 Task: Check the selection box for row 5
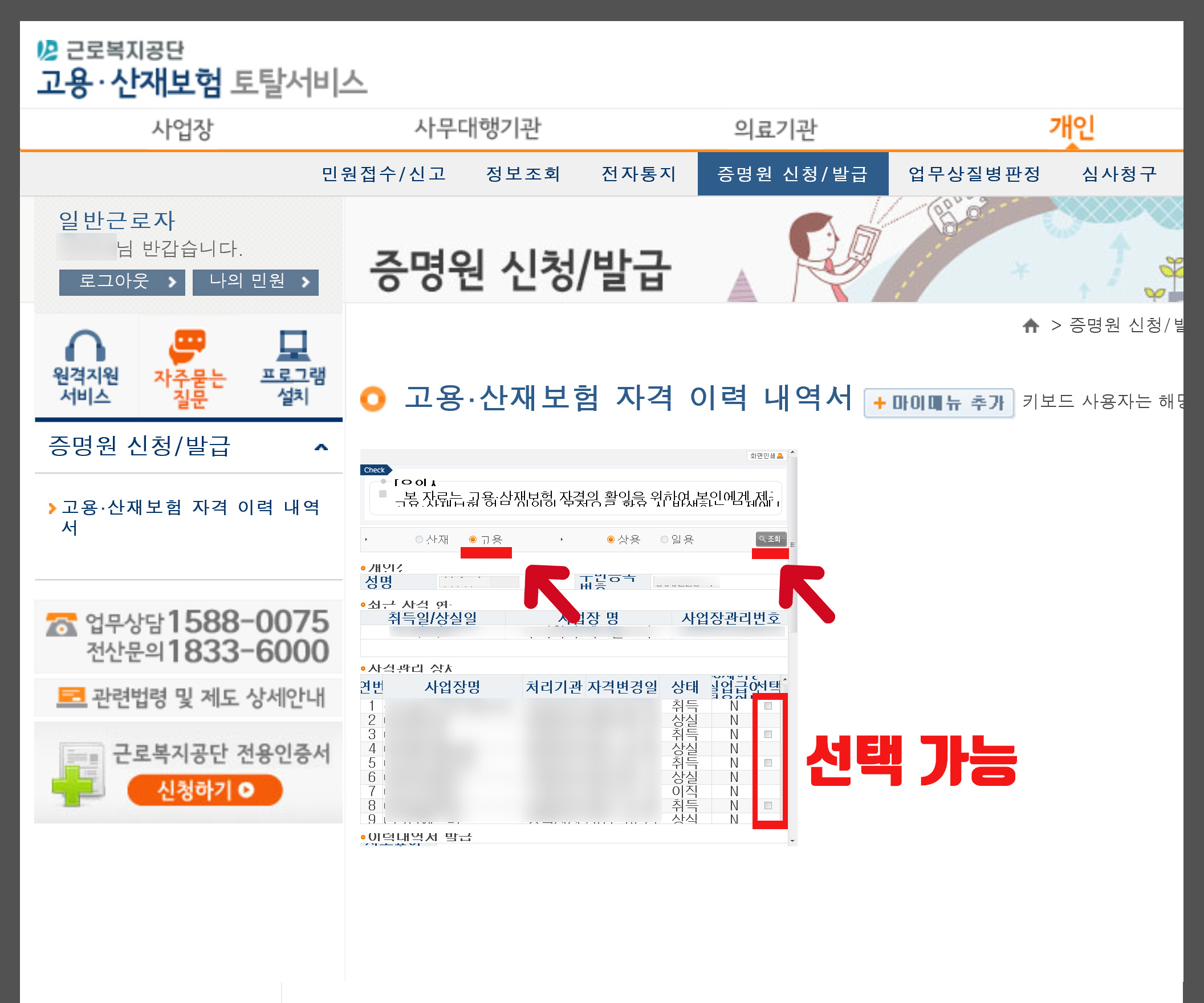click(768, 763)
